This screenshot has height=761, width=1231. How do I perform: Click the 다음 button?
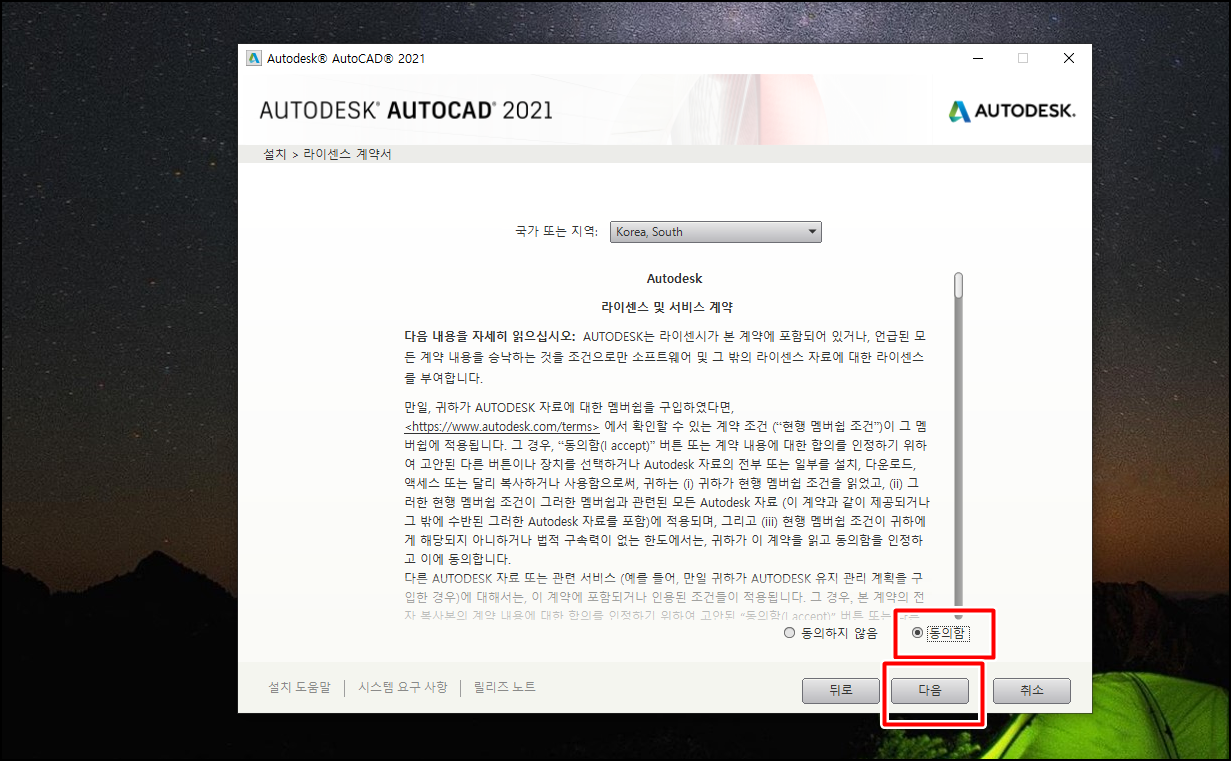pos(930,690)
